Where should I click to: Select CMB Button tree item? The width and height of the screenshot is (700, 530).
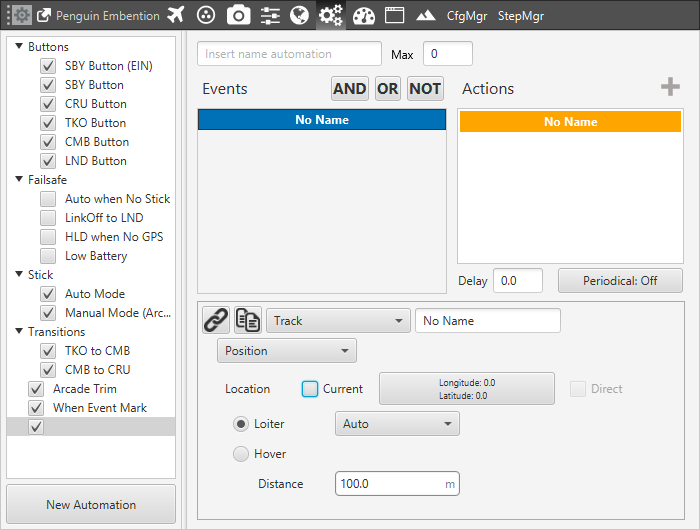(97, 142)
